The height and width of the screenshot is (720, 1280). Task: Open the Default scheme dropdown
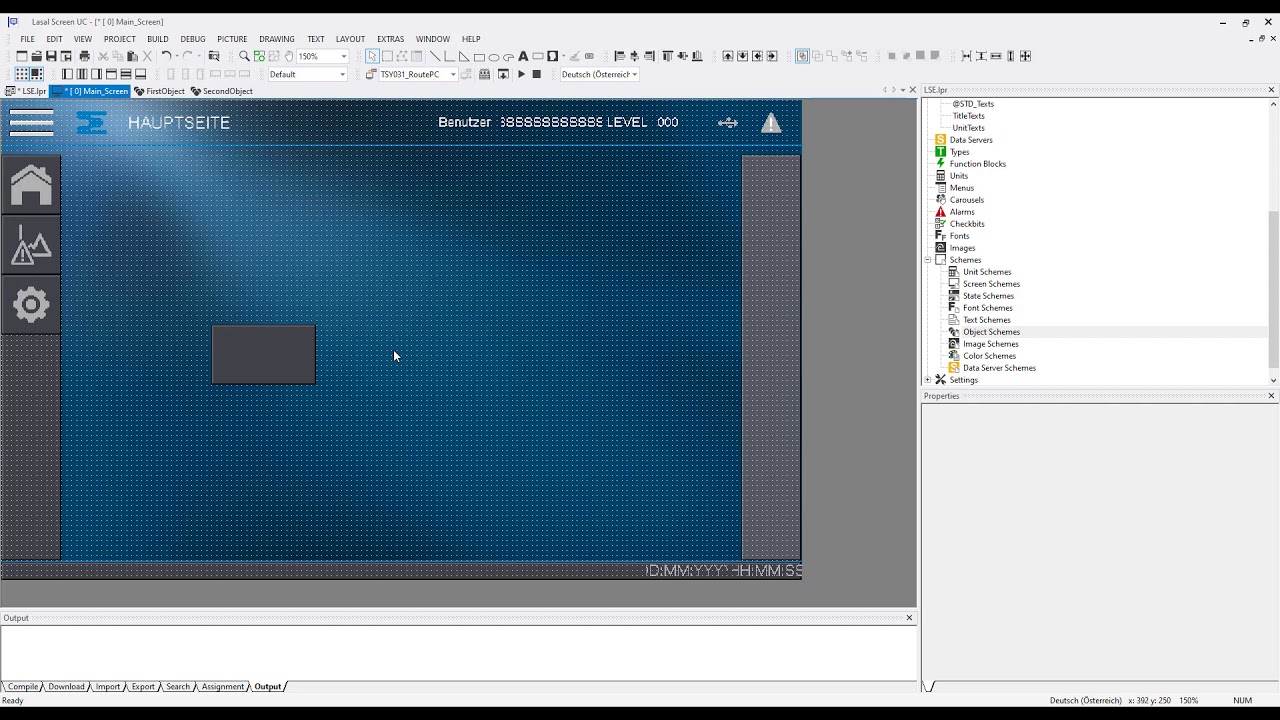[x=342, y=74]
